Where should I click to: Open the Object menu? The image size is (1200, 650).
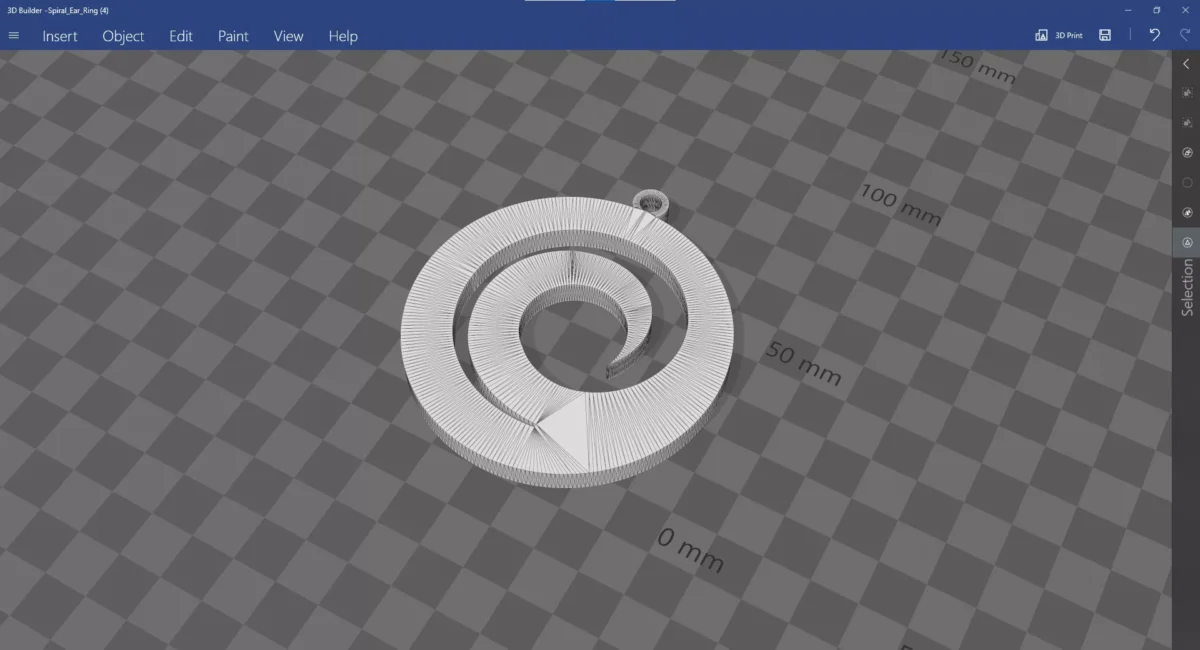(x=123, y=36)
